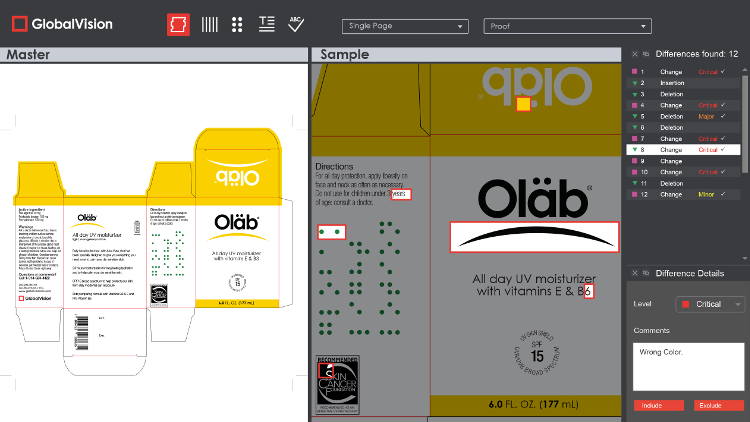Select difference 6 Deletion row
Screen dimensions: 750x422
pos(683,128)
